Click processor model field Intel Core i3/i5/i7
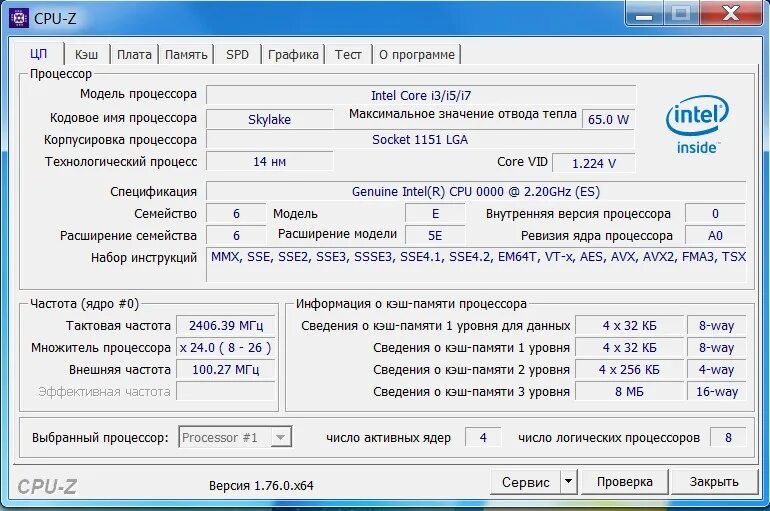Image resolution: width=770 pixels, height=511 pixels. coord(421,95)
